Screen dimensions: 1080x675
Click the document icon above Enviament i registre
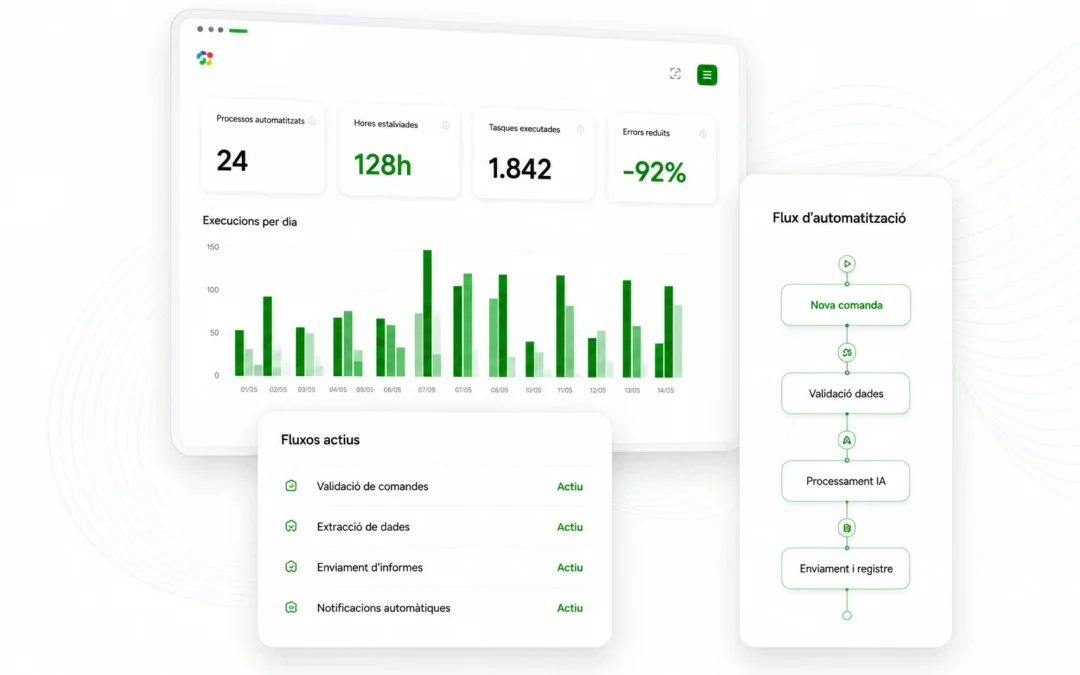[x=847, y=528]
